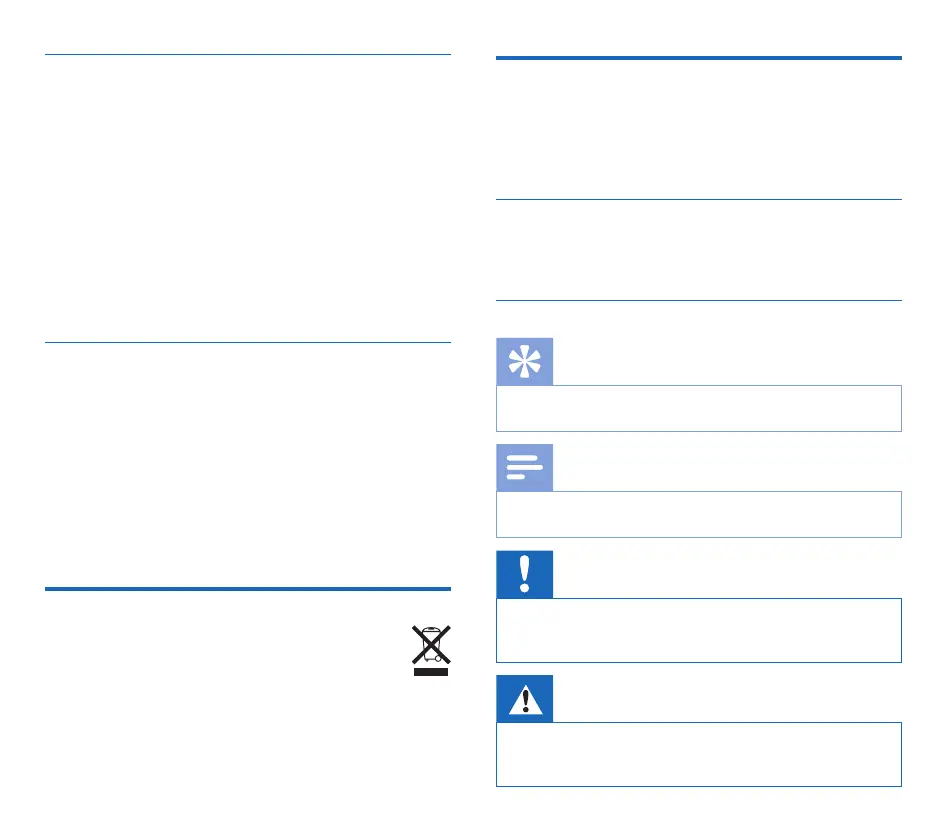Select the second horizontal rule in the right column
Viewport: 947px width, 839px height.
698,199
